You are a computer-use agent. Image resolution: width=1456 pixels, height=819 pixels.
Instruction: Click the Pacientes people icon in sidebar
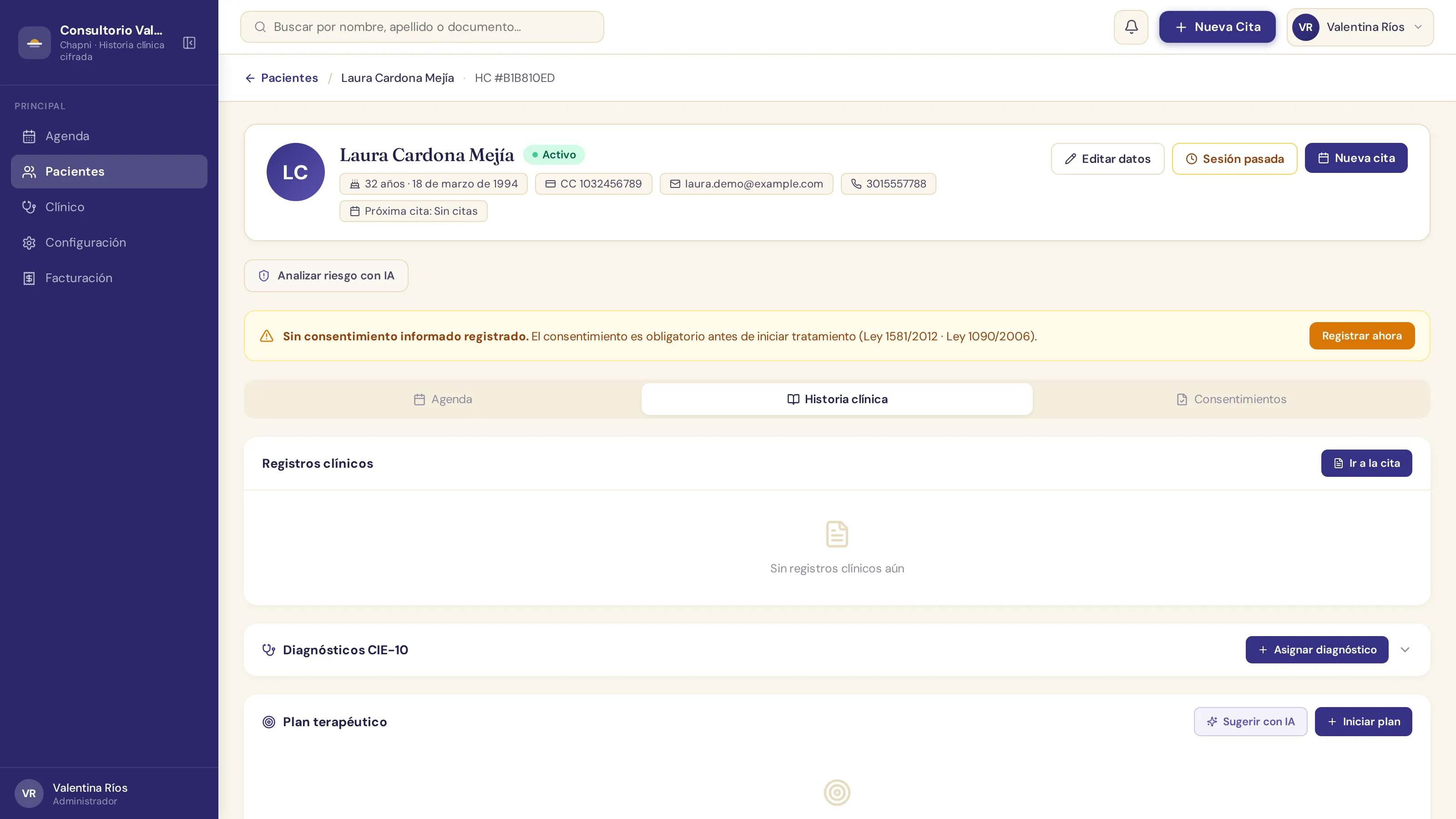30,172
